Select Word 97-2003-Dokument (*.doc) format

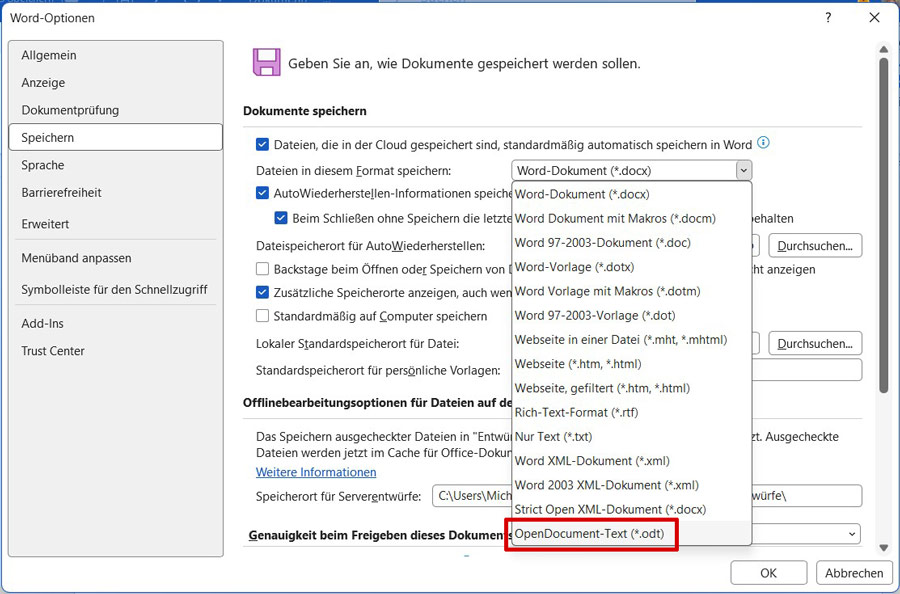[x=631, y=242]
